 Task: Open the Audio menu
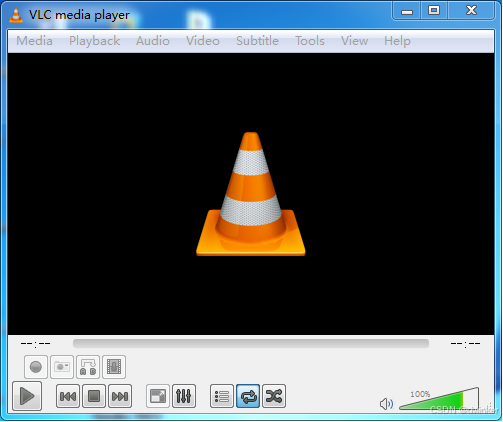(x=153, y=41)
